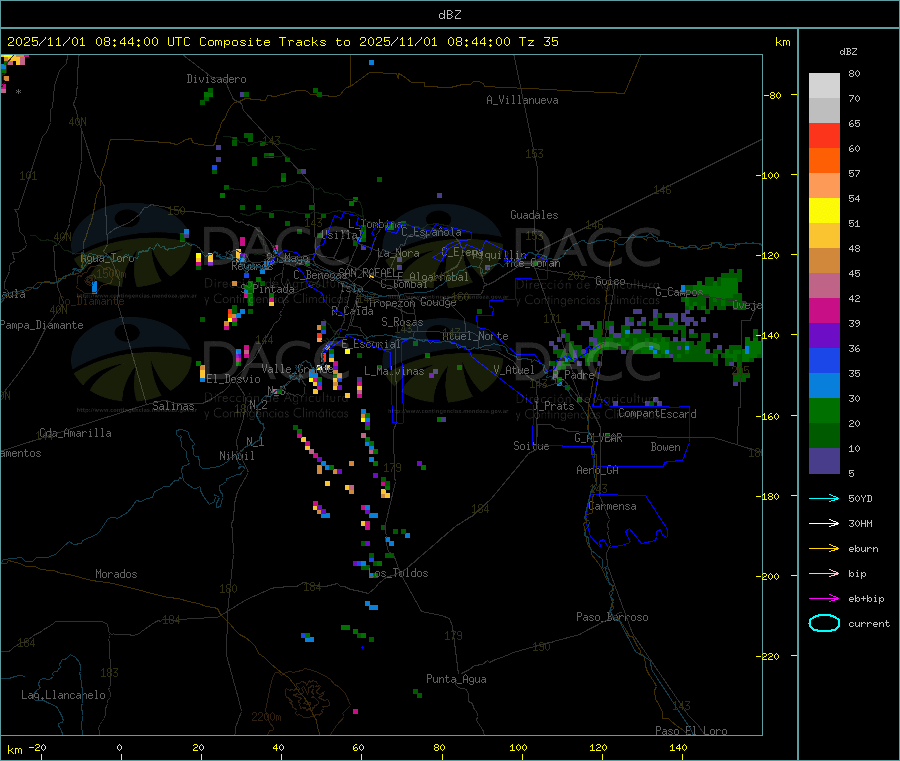Click the A_Villanueva map label
The width and height of the screenshot is (900, 761).
[x=522, y=100]
